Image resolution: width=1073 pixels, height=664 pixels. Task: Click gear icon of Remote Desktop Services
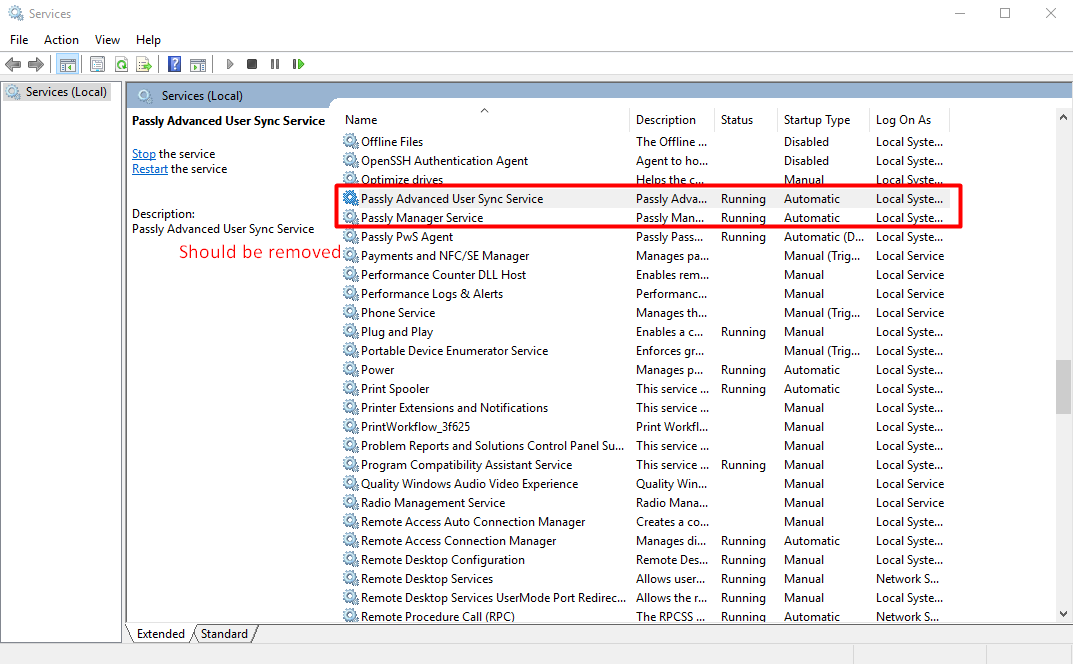coord(350,578)
